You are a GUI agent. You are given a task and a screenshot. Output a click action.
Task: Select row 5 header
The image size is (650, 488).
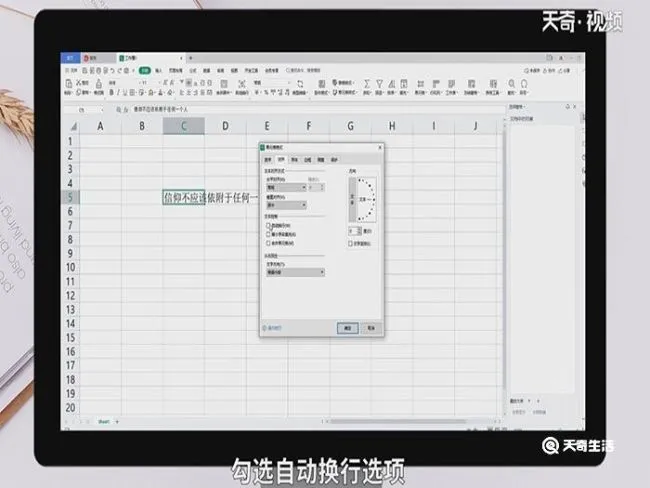[x=70, y=197]
